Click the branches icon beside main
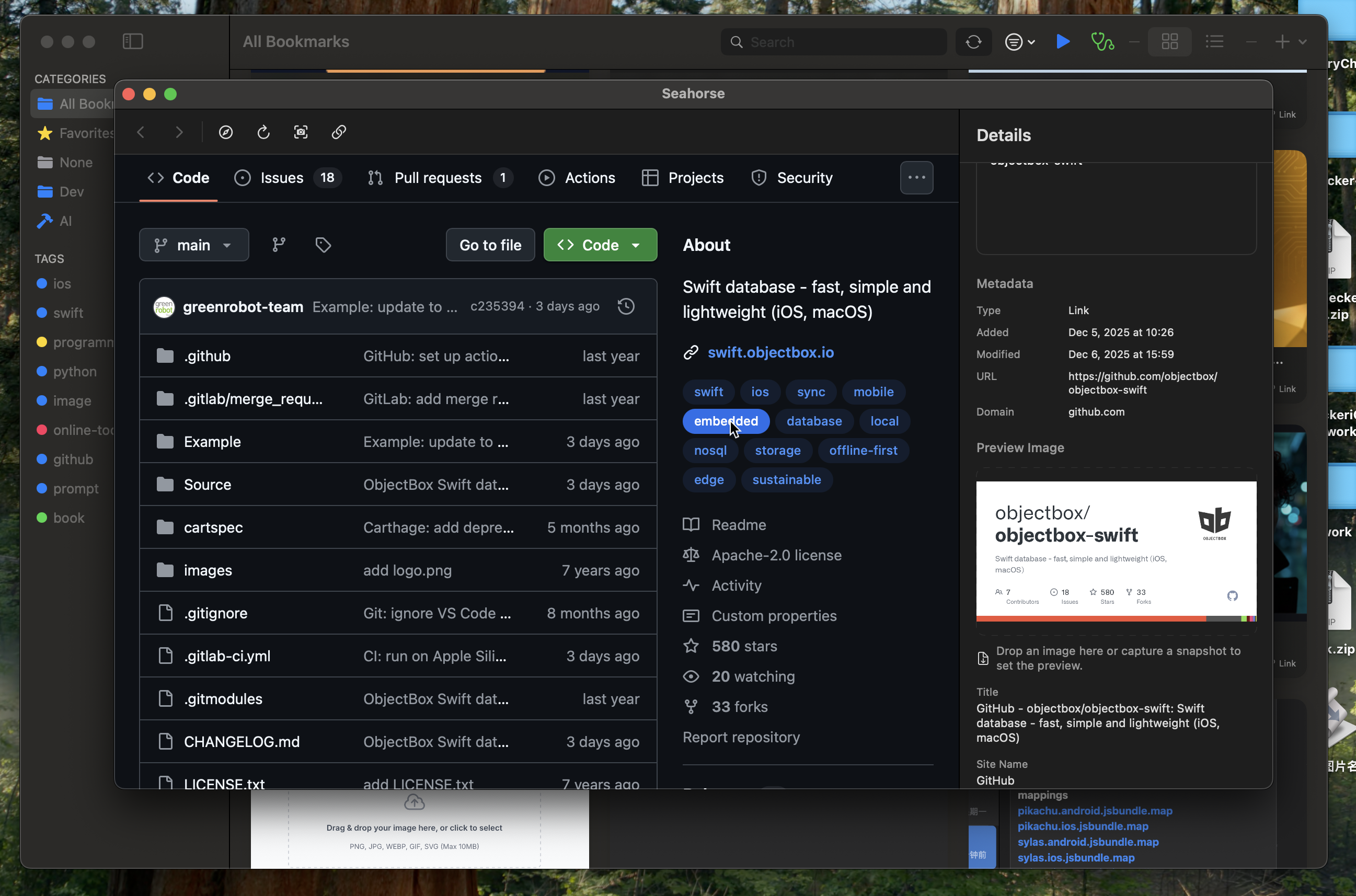 coord(279,245)
